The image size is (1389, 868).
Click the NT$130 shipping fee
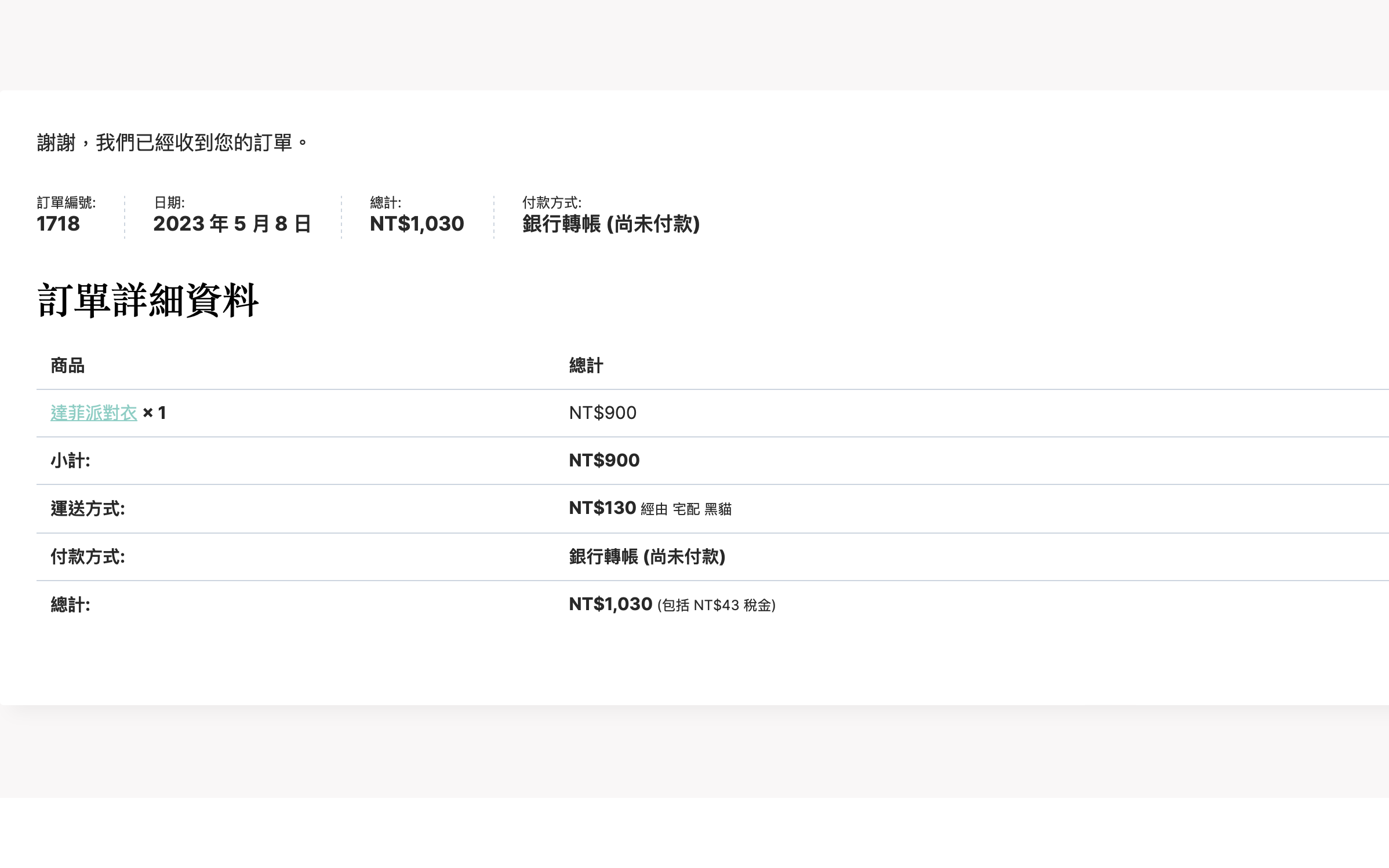pyautogui.click(x=602, y=508)
